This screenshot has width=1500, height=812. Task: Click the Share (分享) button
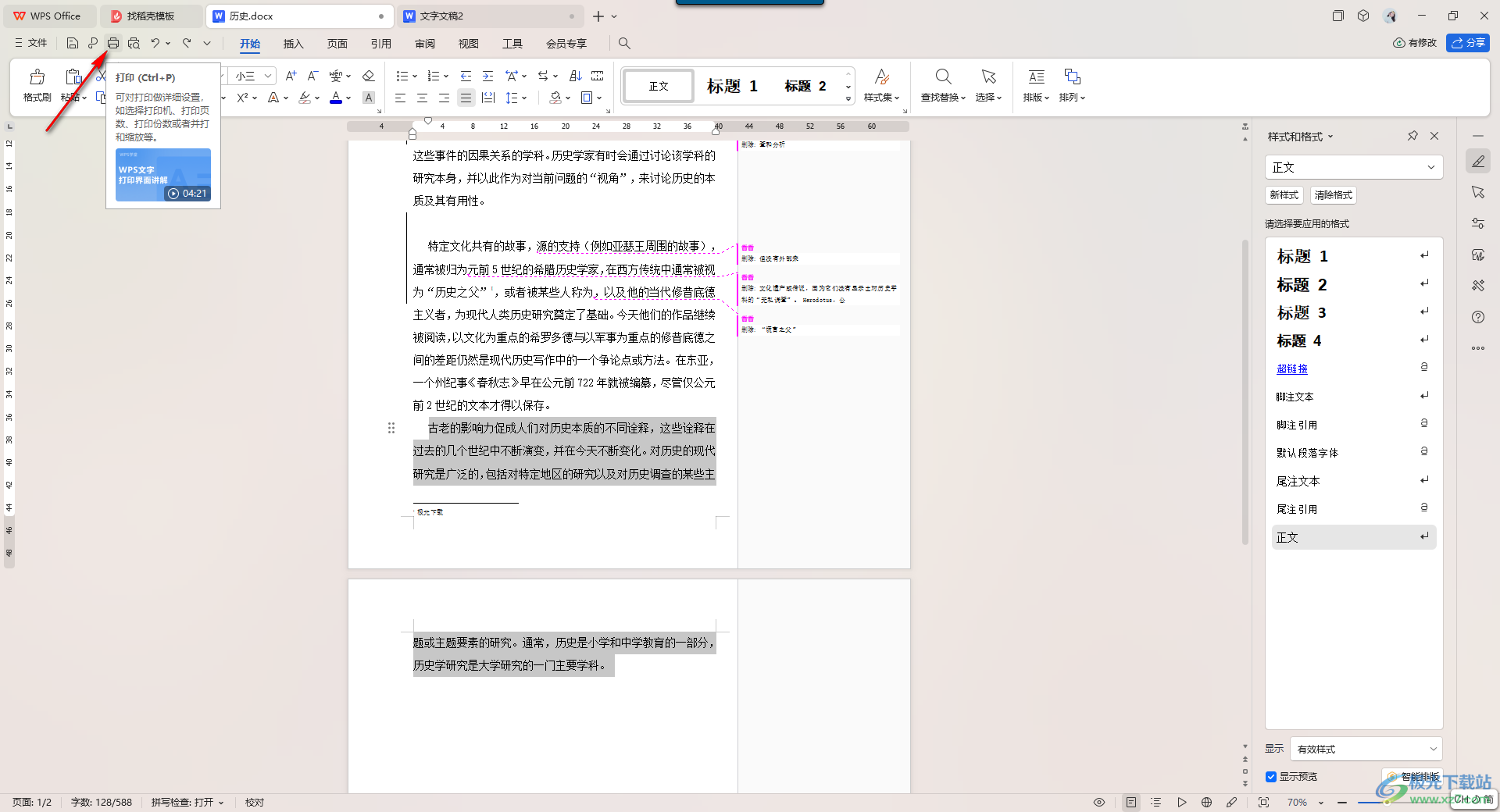1468,43
